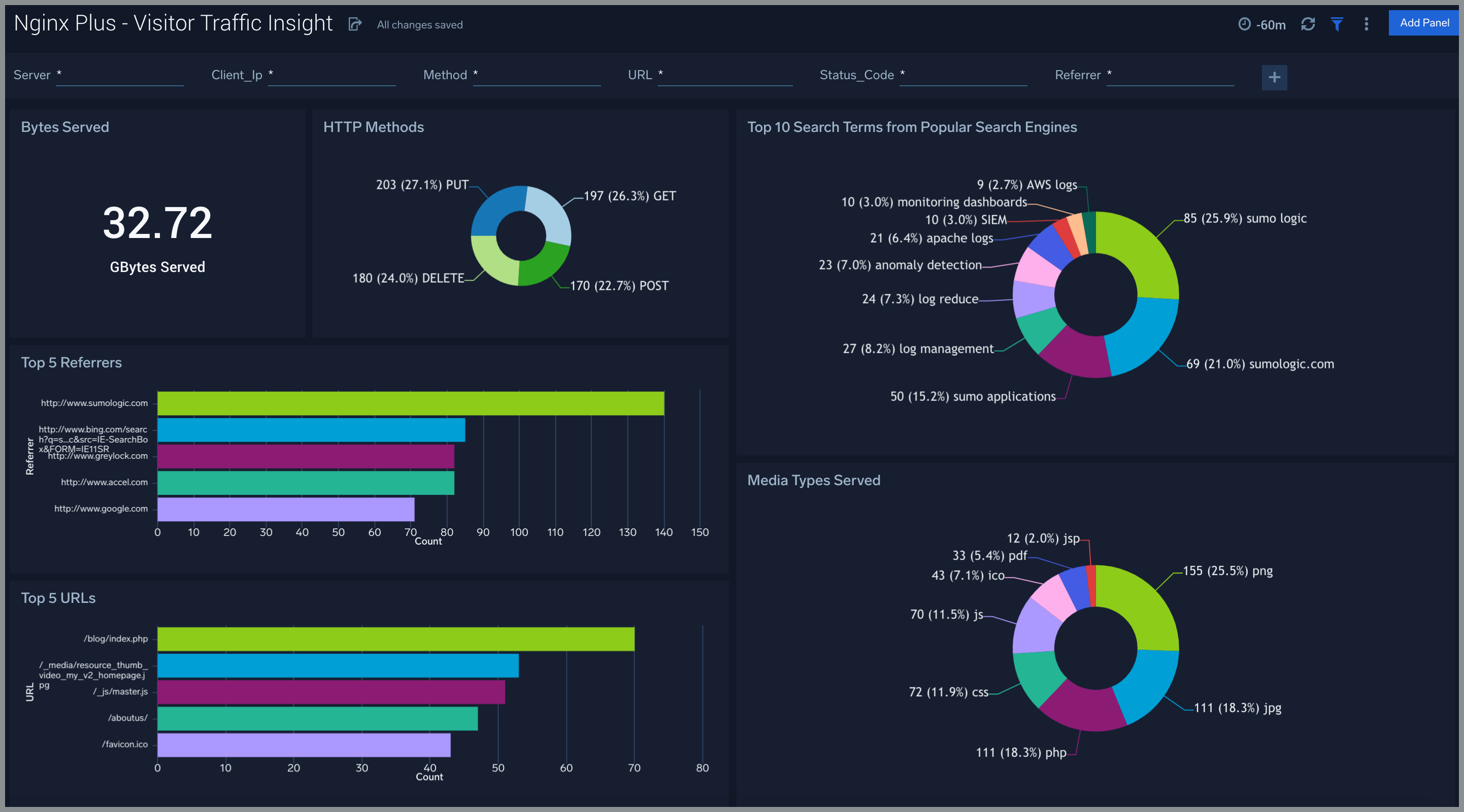
Task: Open the three-dot more options menu
Action: pyautogui.click(x=1366, y=24)
